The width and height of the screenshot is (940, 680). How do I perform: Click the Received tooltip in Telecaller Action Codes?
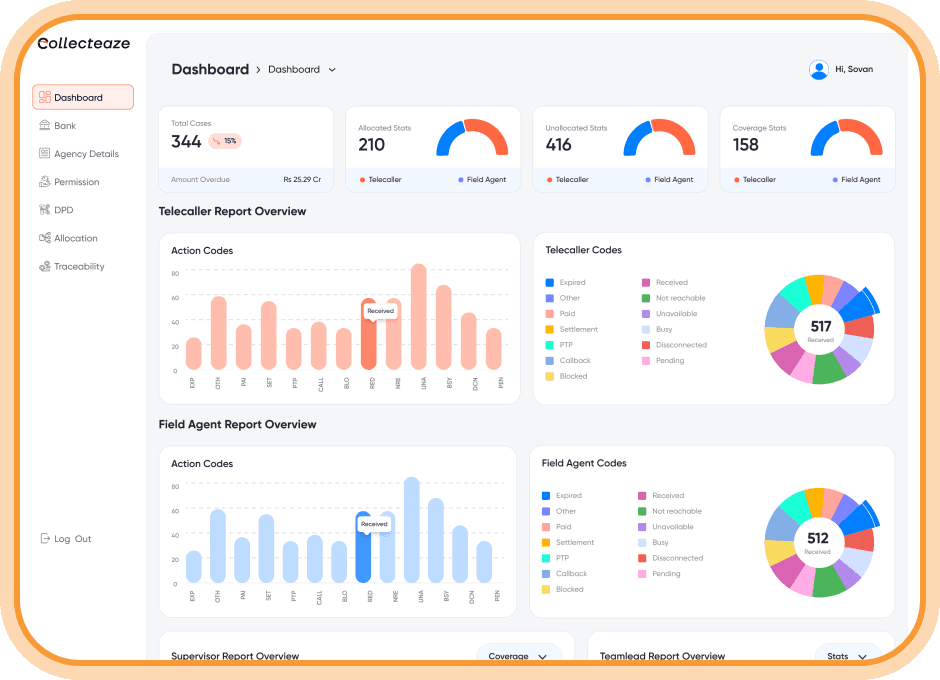(380, 311)
